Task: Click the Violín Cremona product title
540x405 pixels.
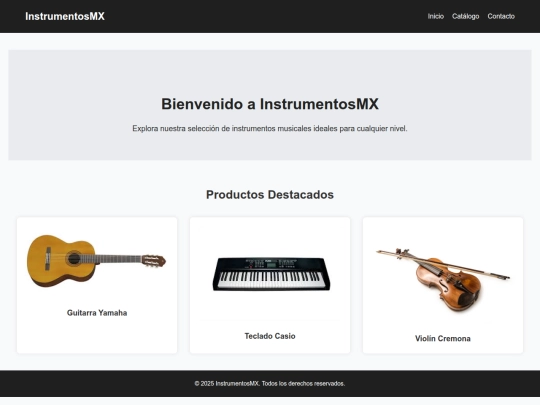Action: click(443, 339)
